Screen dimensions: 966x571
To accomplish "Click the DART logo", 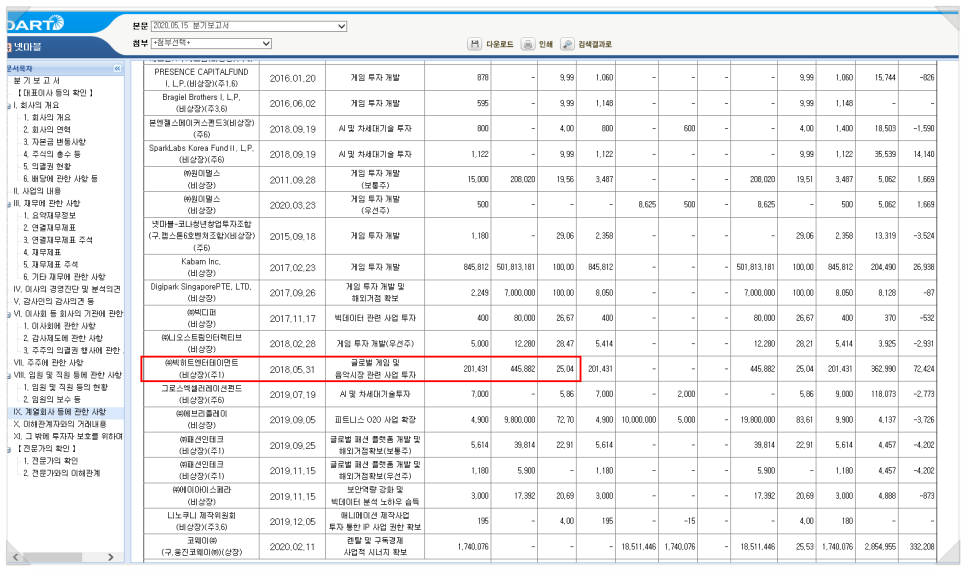I will coord(35,23).
